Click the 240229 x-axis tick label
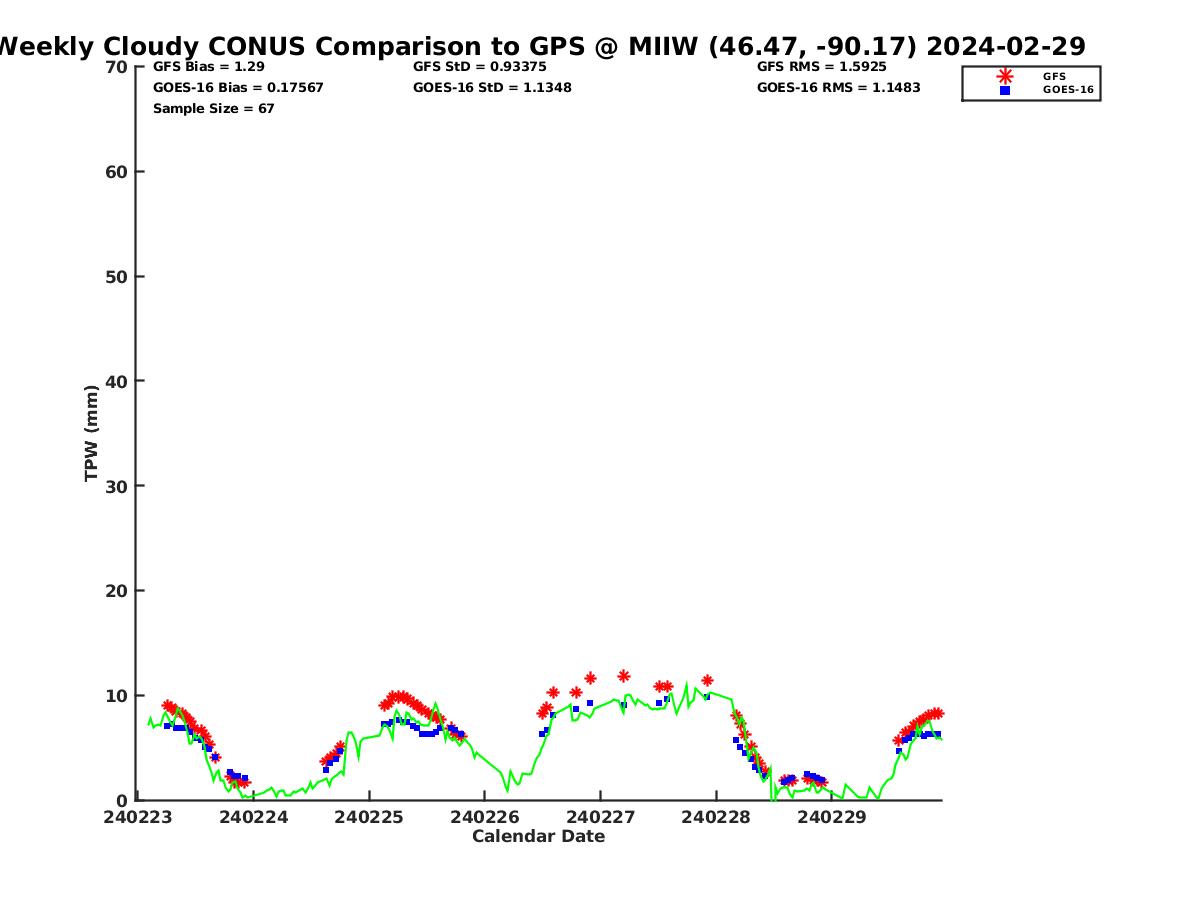This screenshot has height=900, width=1200. 832,817
